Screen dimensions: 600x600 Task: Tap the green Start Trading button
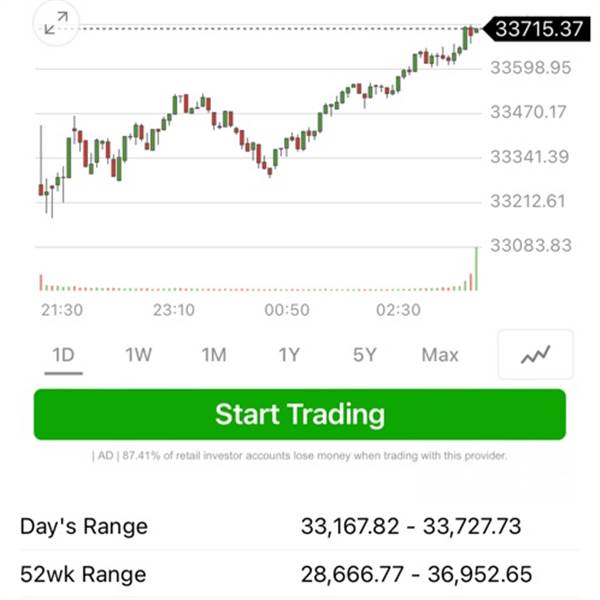(300, 414)
